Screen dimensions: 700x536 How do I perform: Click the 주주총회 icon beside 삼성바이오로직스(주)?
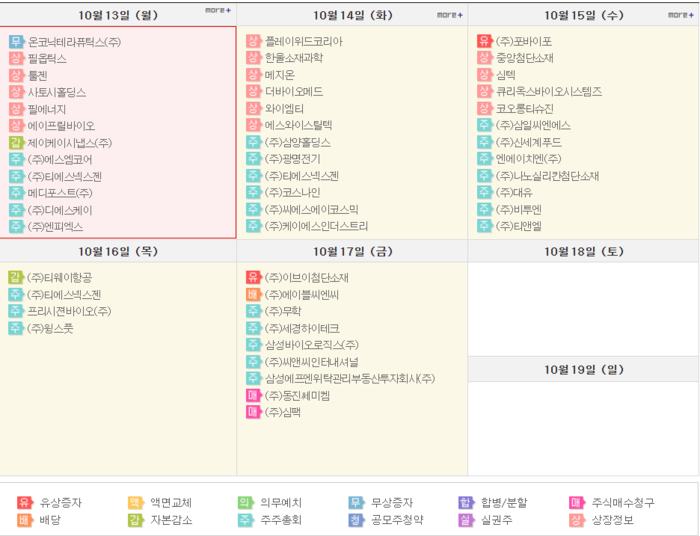(x=253, y=345)
